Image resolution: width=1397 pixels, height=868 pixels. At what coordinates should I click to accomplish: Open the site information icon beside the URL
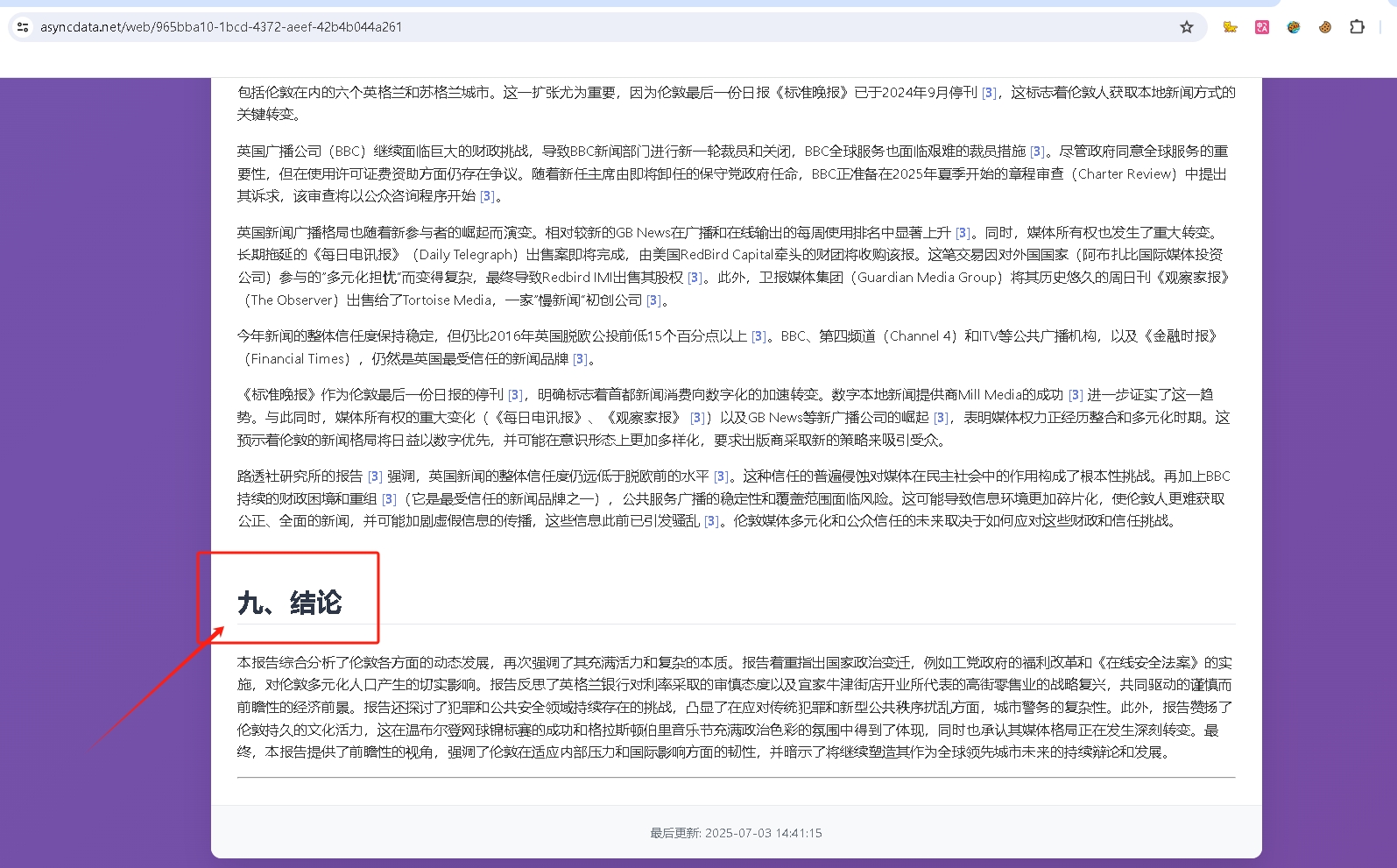pyautogui.click(x=23, y=27)
